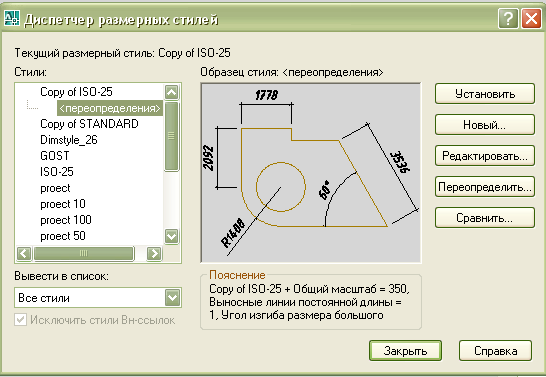Click the styles list scroll up arrow
Viewport: 546px width, 377px height.
(x=171, y=92)
